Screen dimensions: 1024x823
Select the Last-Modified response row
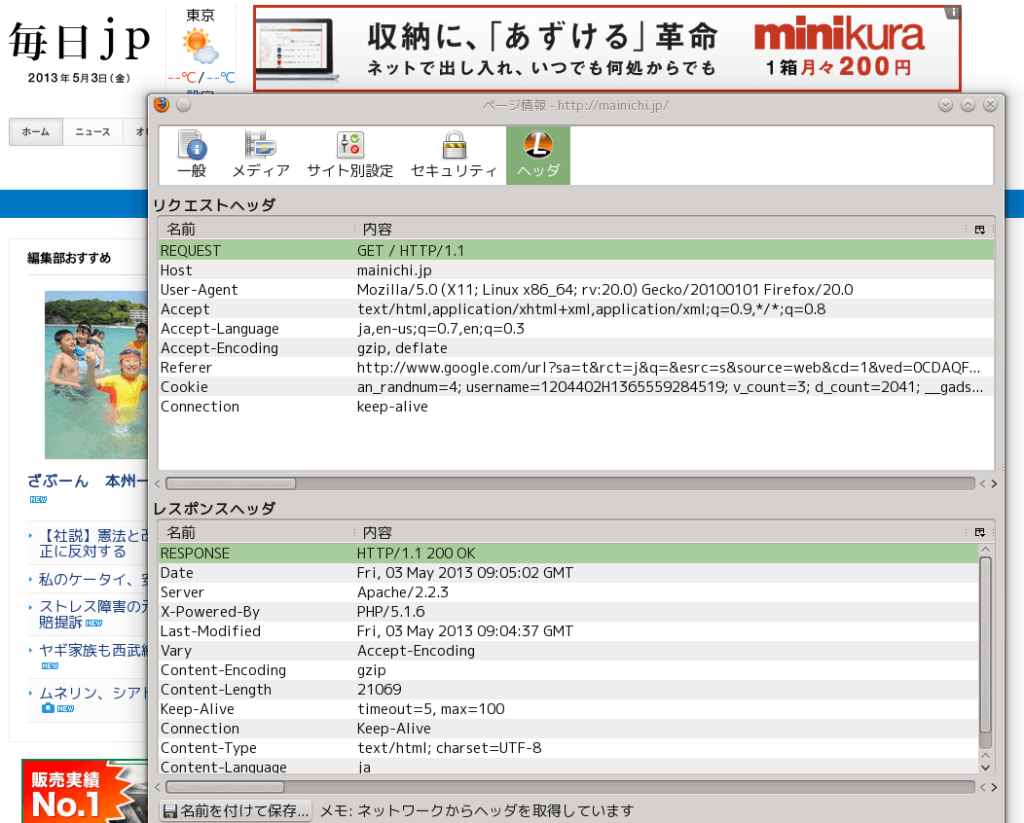tap(569, 631)
